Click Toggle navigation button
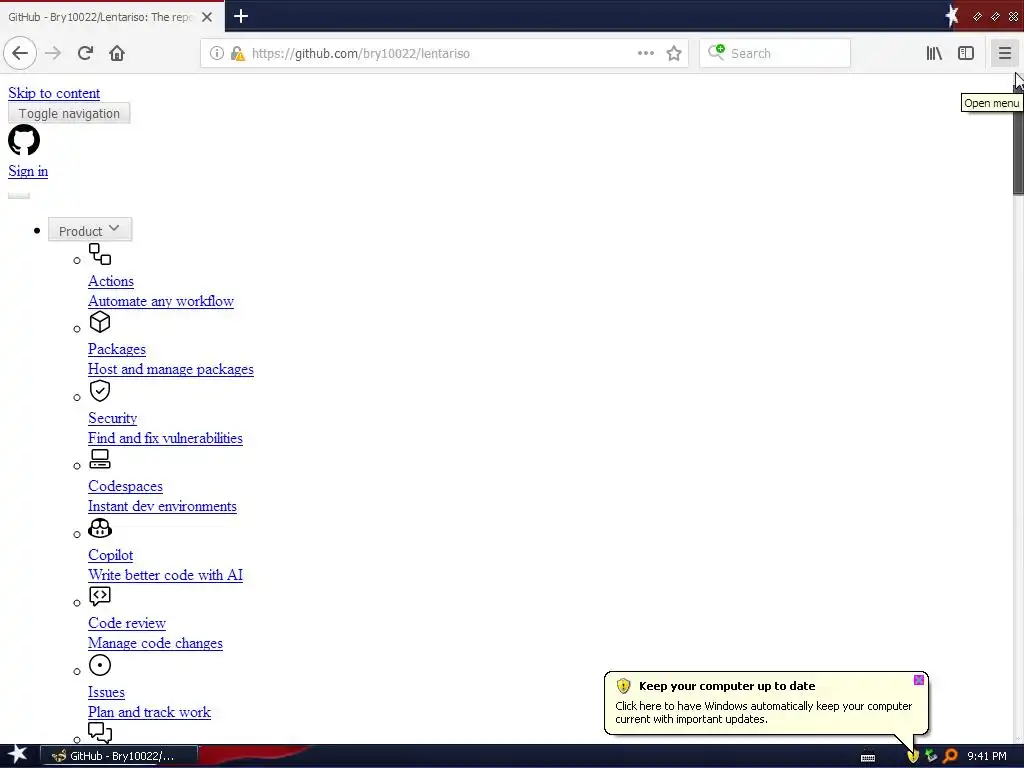The width and height of the screenshot is (1024, 768). 69,114
